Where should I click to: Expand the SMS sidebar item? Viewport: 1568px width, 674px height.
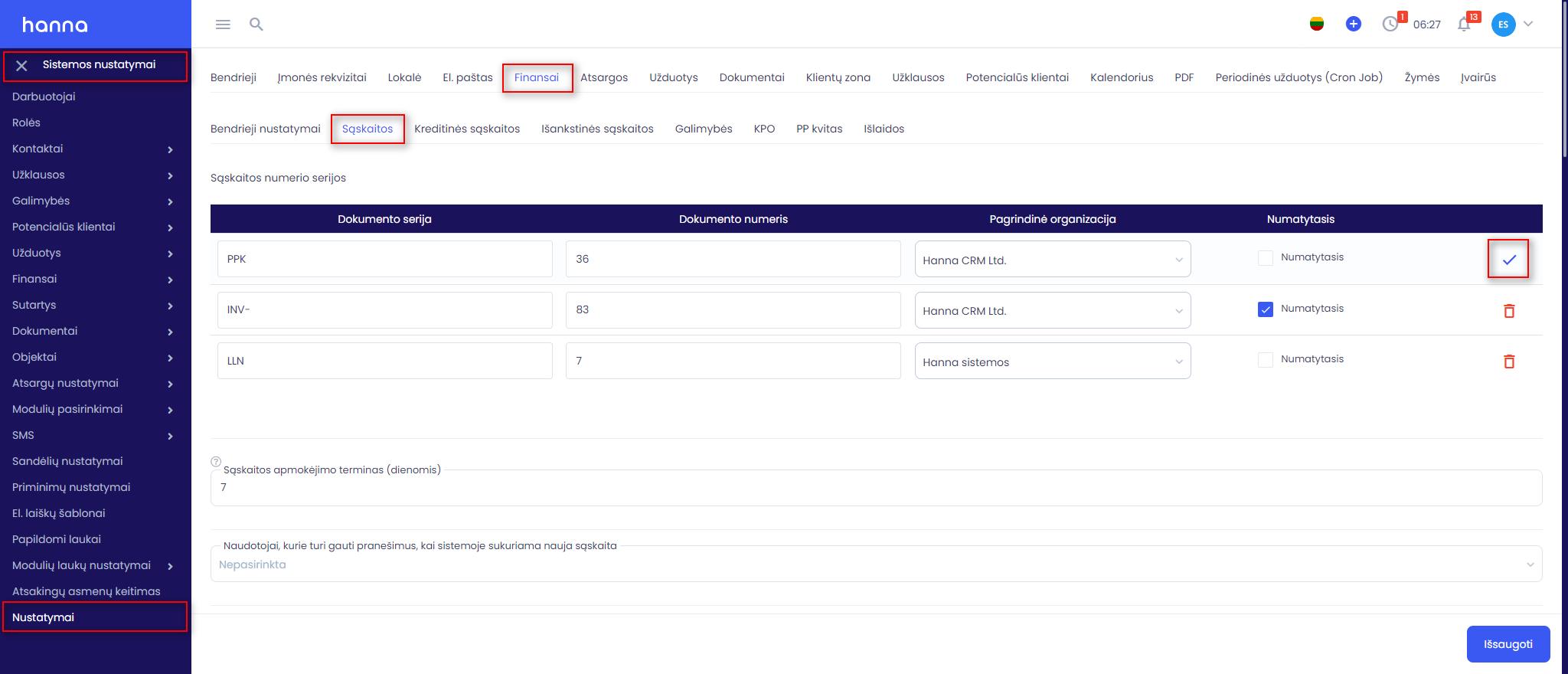point(95,435)
